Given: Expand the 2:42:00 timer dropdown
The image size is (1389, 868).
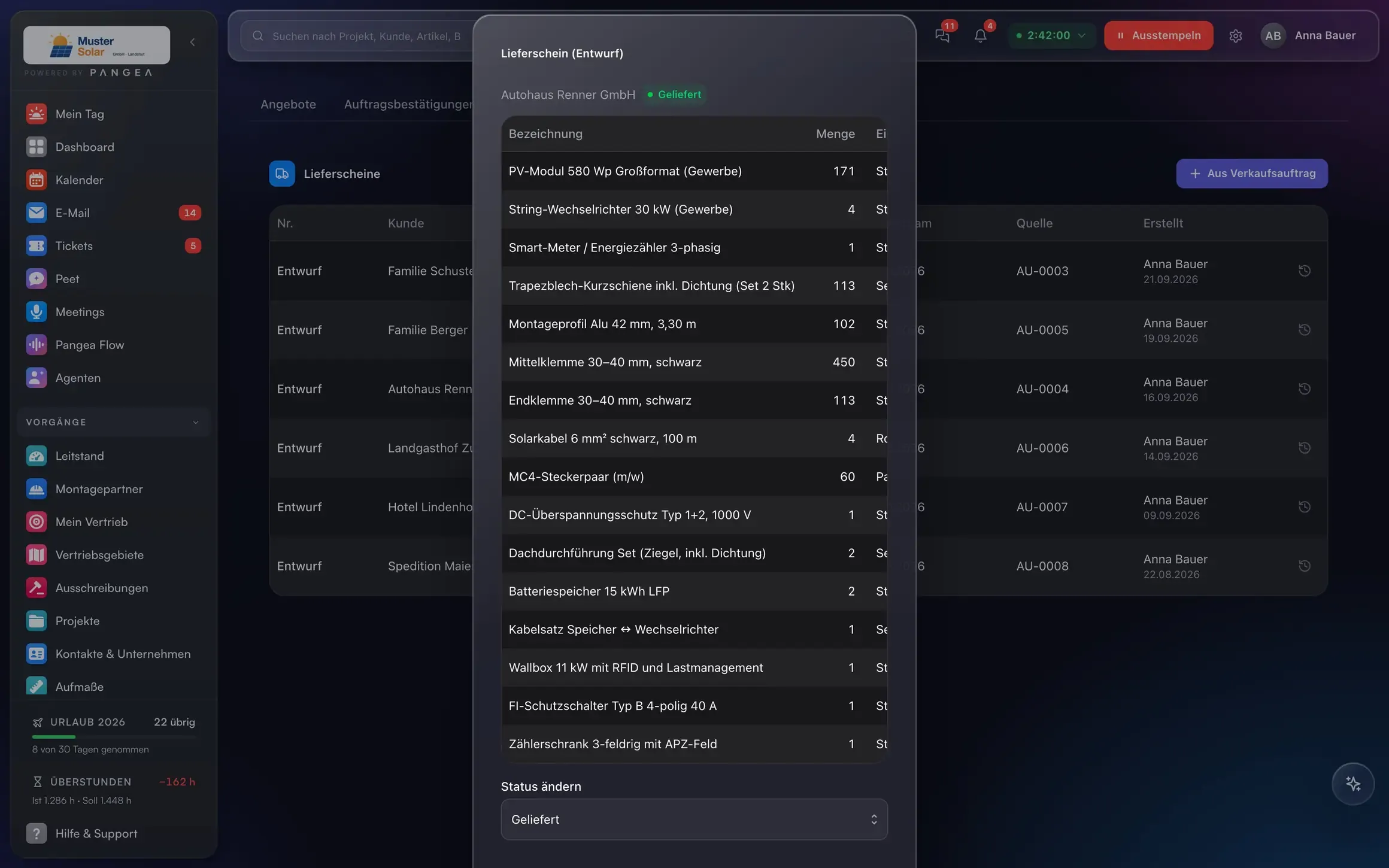Looking at the screenshot, I should (x=1051, y=35).
